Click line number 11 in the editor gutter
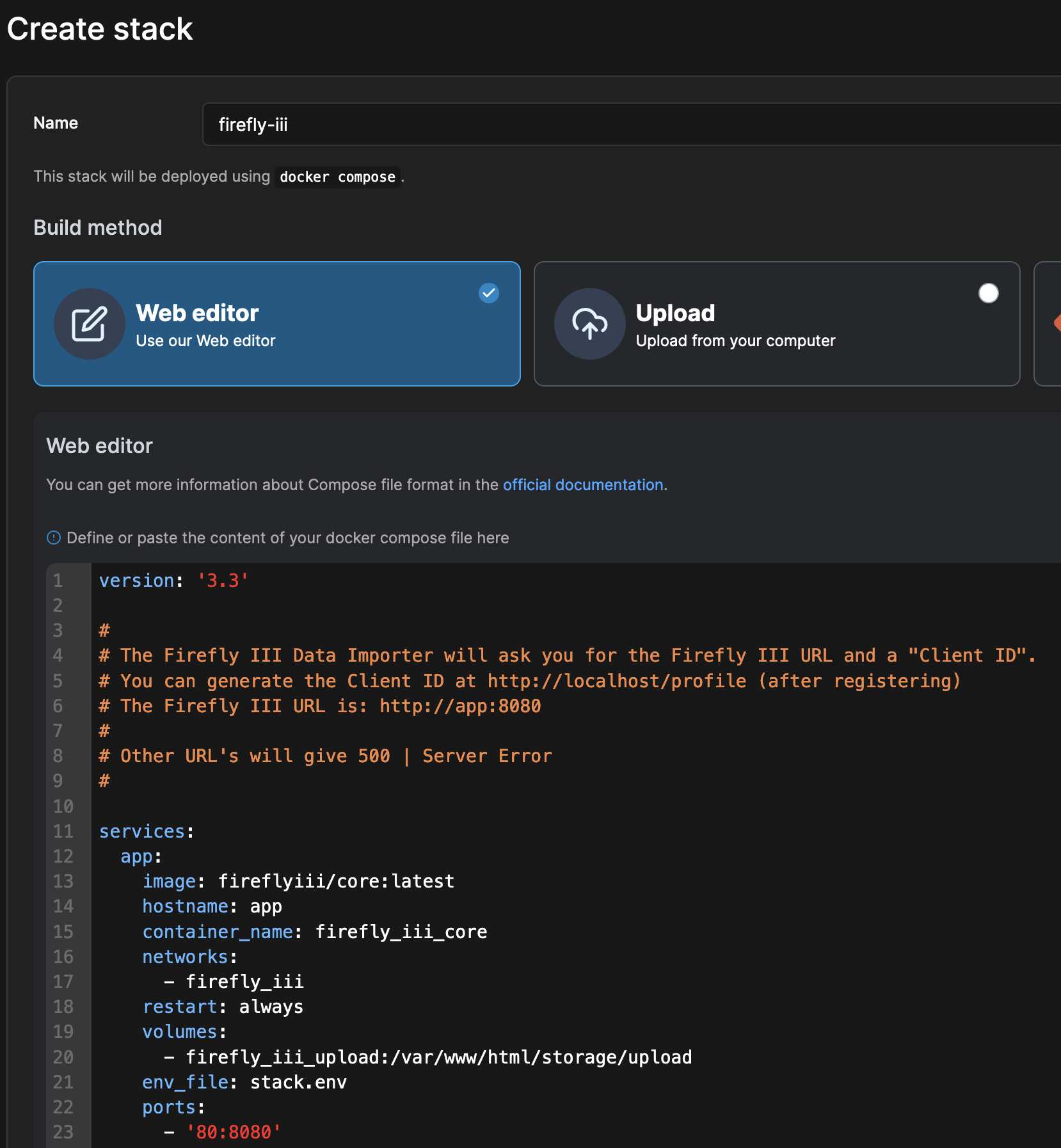This screenshot has width=1061, height=1148. (63, 831)
